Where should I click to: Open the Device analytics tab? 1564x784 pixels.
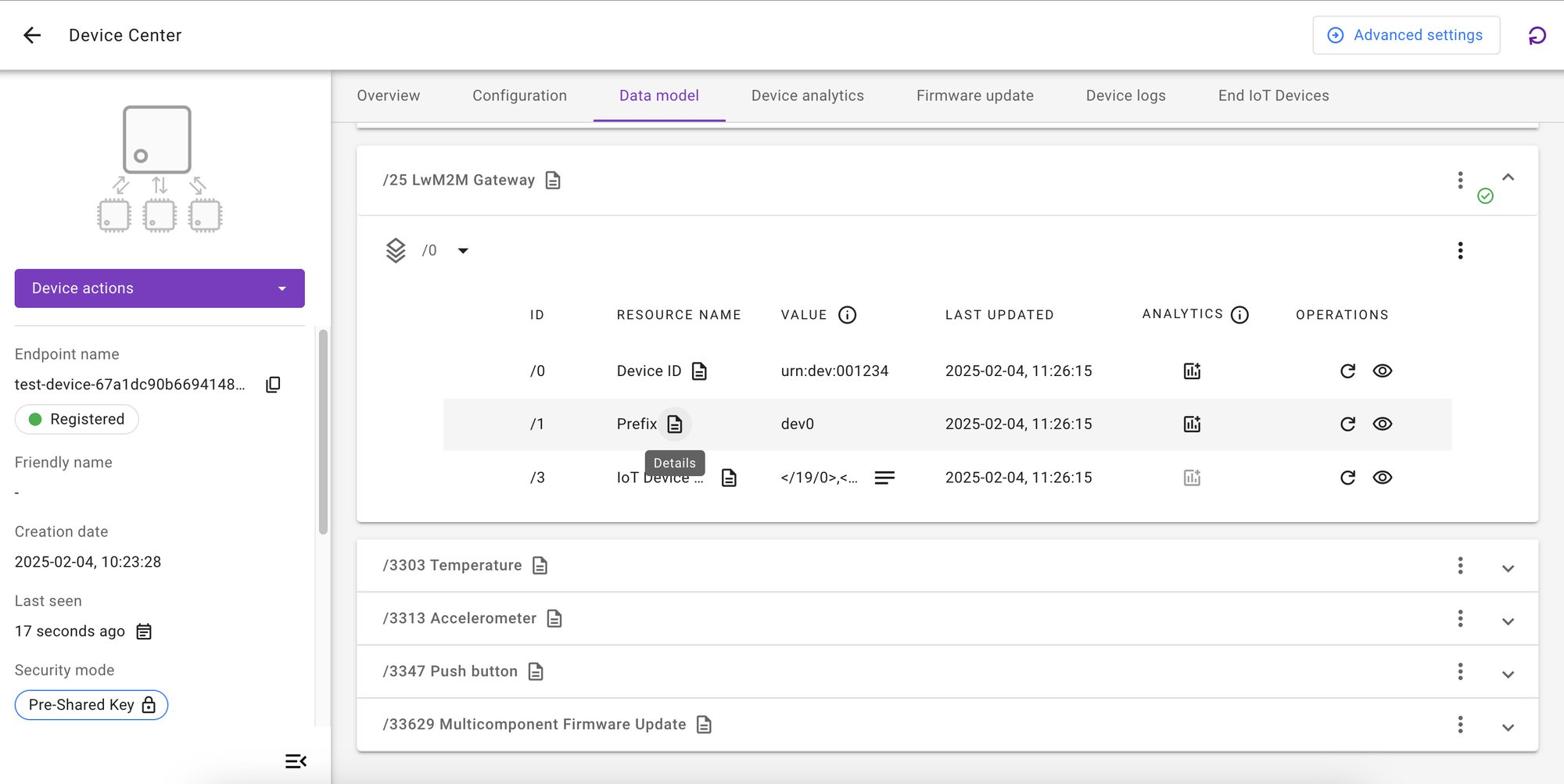(808, 96)
